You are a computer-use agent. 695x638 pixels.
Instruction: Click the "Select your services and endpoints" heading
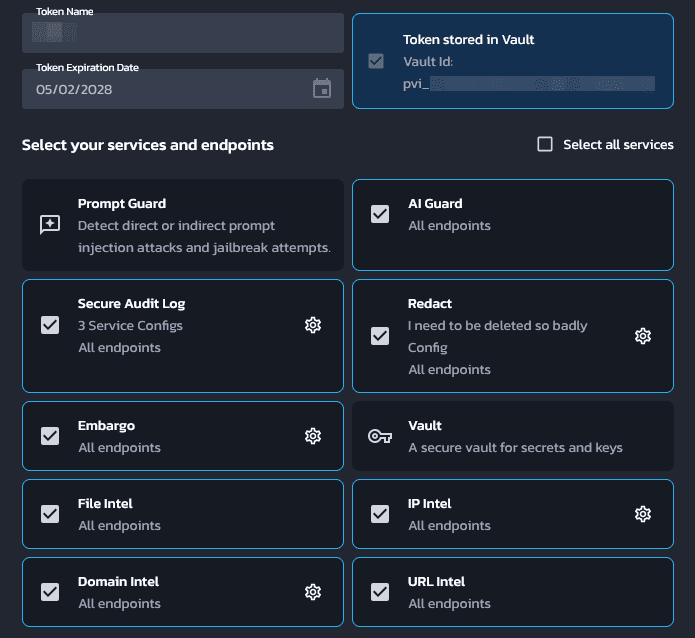148,145
